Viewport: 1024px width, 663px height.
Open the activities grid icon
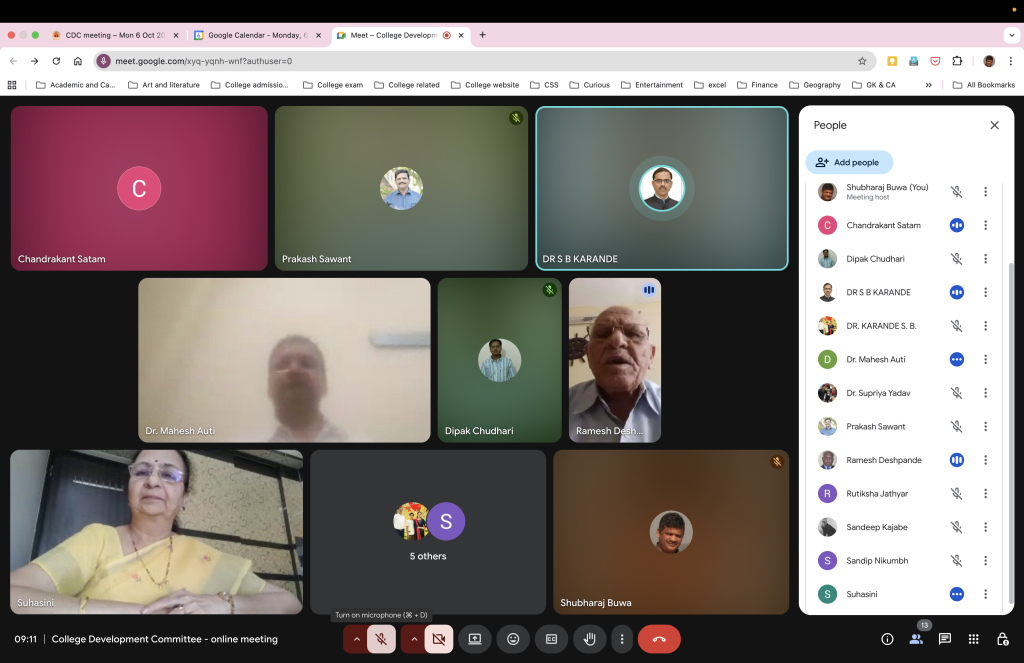(973, 639)
